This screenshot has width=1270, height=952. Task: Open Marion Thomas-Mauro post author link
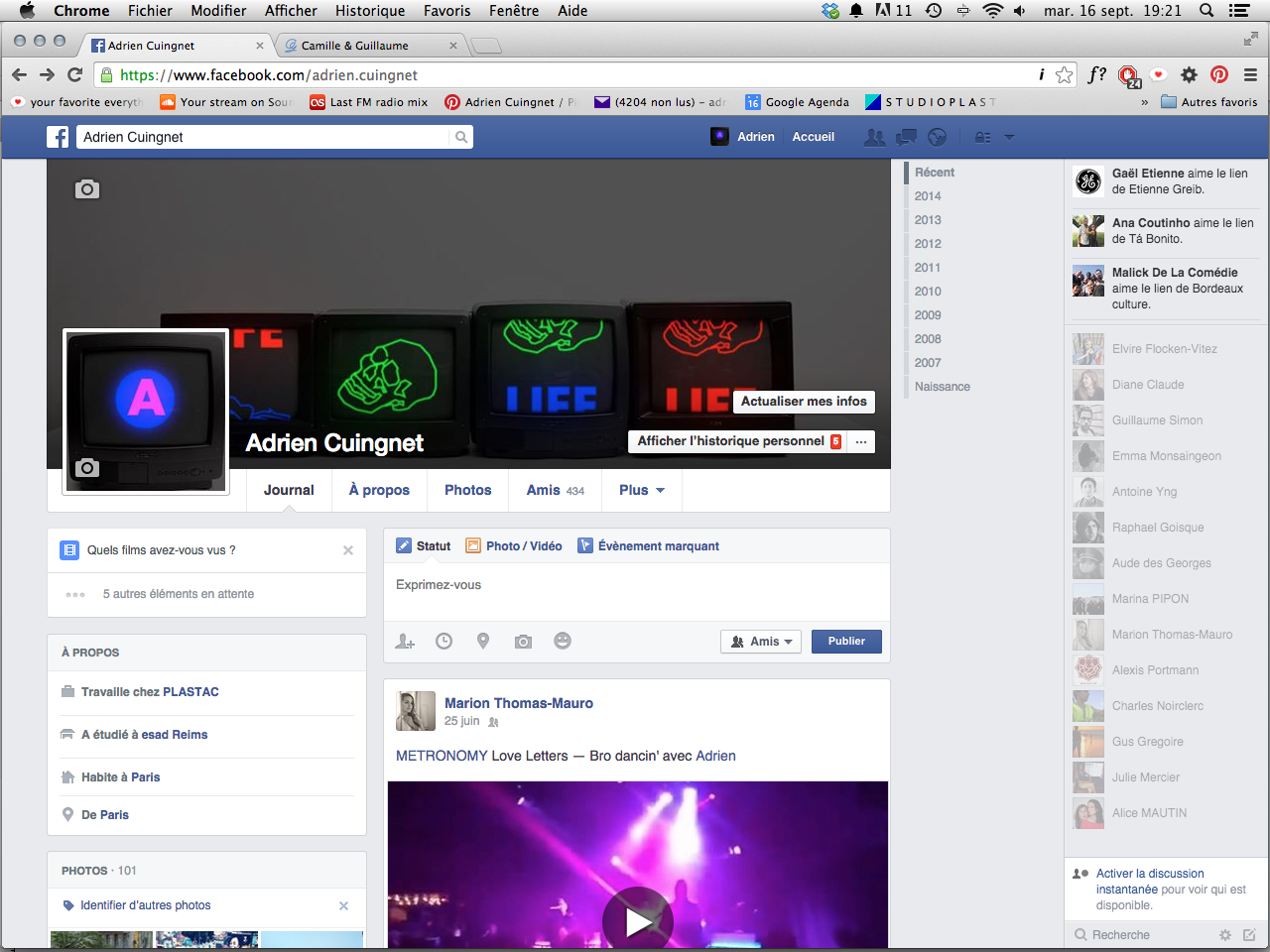[519, 703]
